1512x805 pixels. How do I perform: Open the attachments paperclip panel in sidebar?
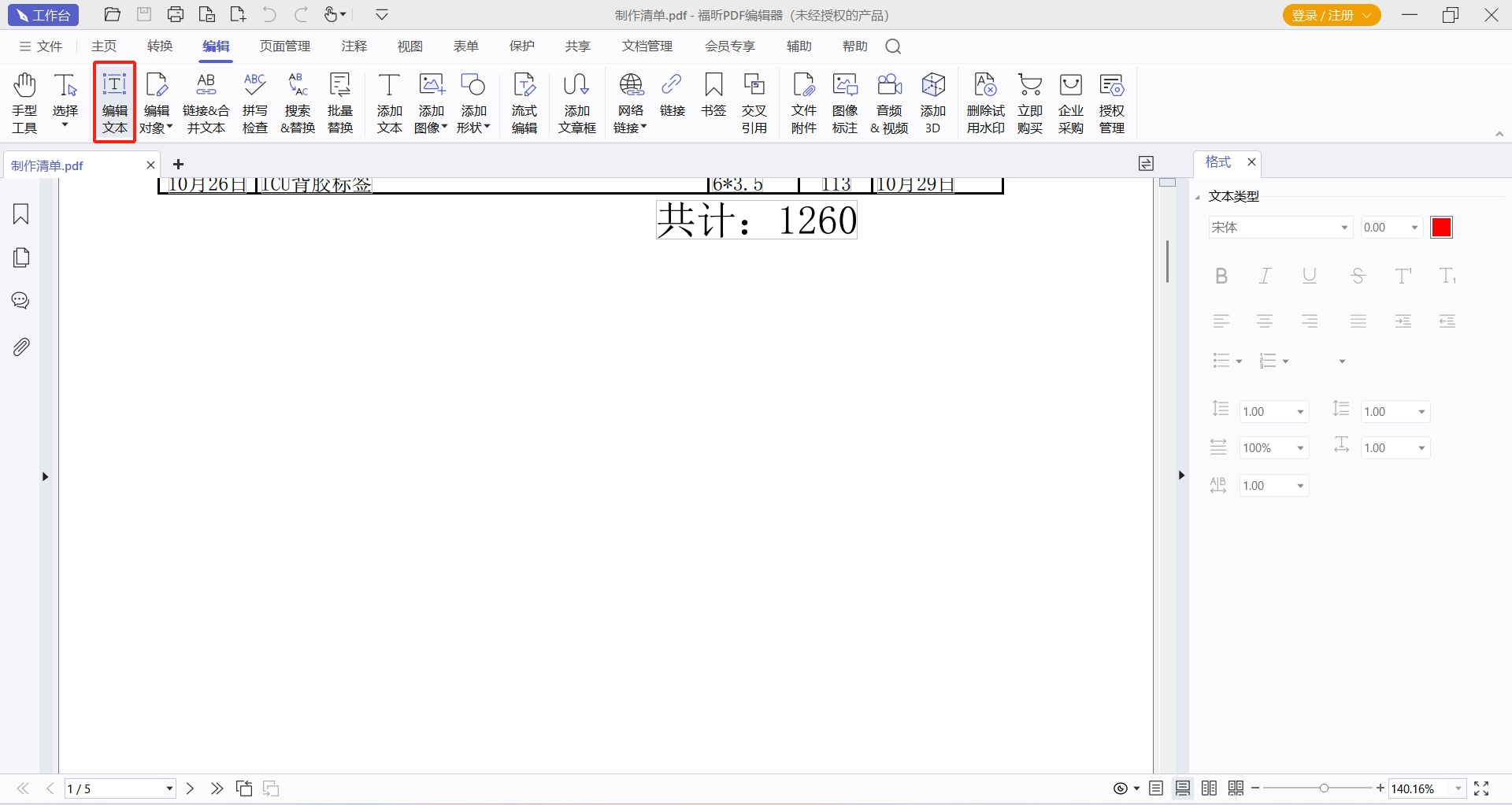[x=21, y=347]
